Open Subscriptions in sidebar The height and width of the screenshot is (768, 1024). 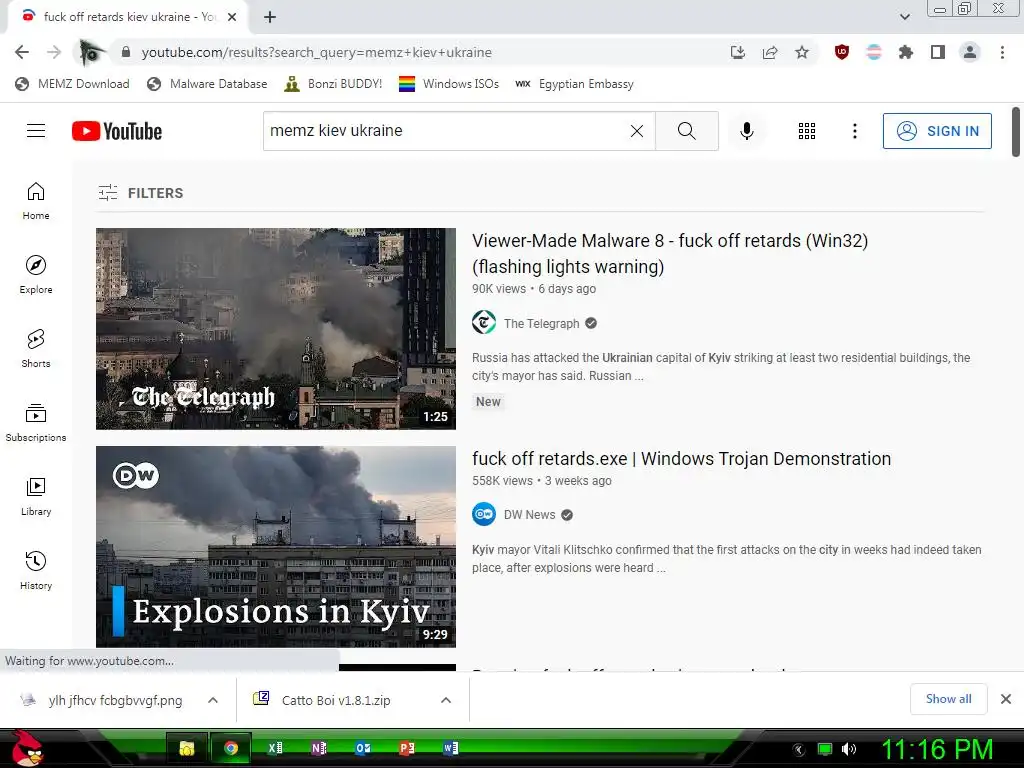pos(36,423)
